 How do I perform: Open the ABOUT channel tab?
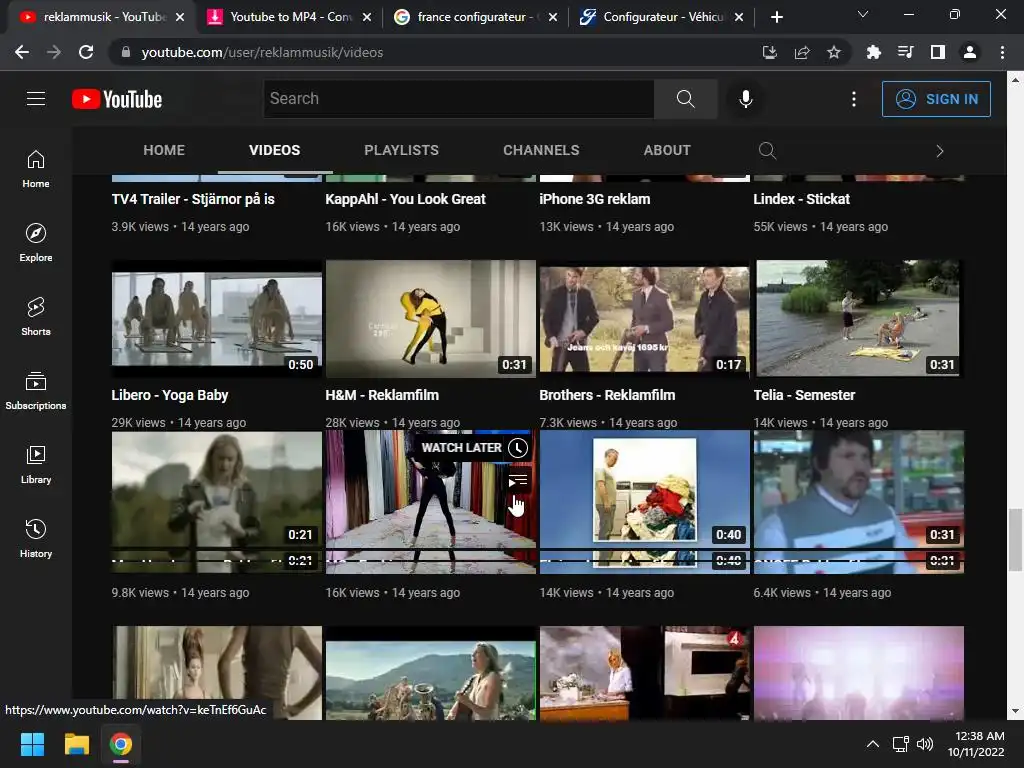click(667, 150)
